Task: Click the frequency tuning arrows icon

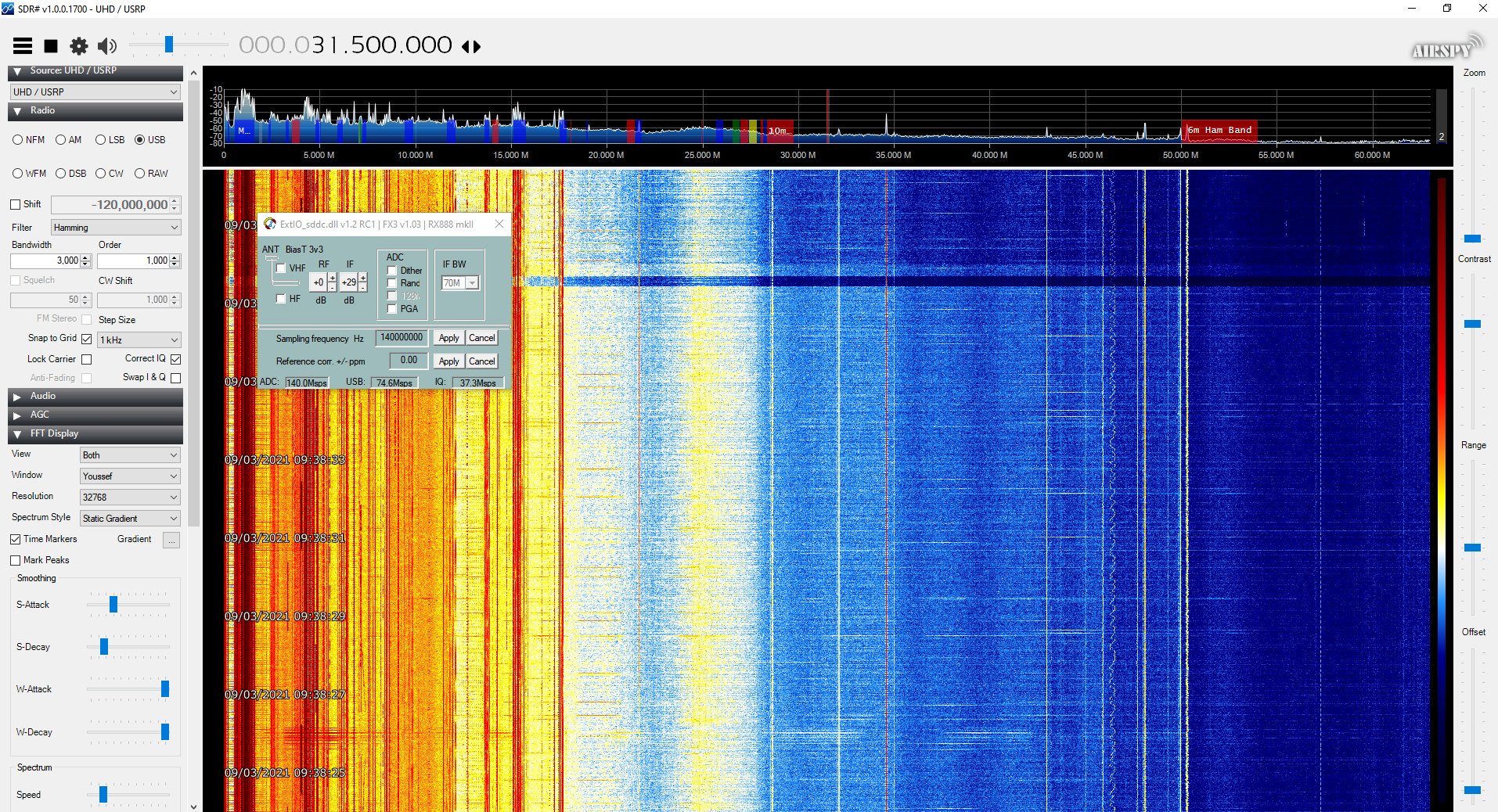Action: click(x=471, y=47)
